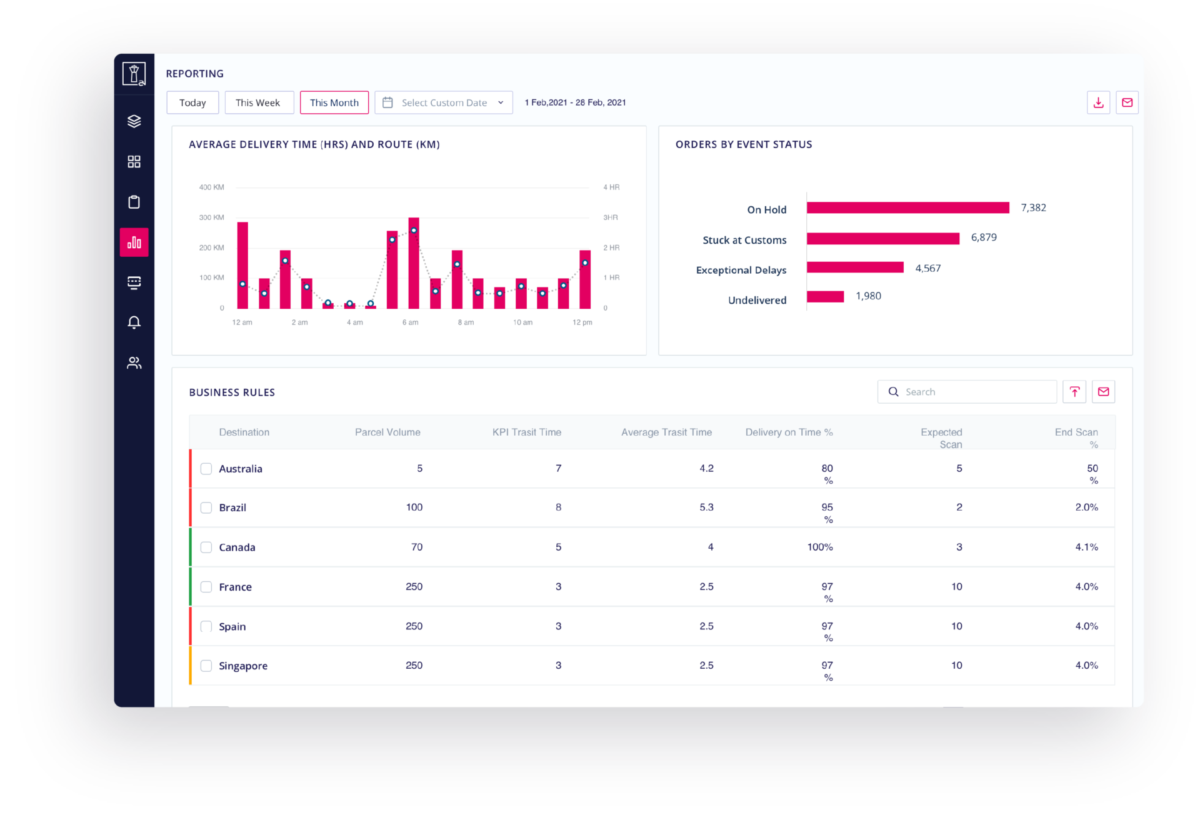1200x825 pixels.
Task: Select the Brazil row checkbox
Action: (x=206, y=507)
